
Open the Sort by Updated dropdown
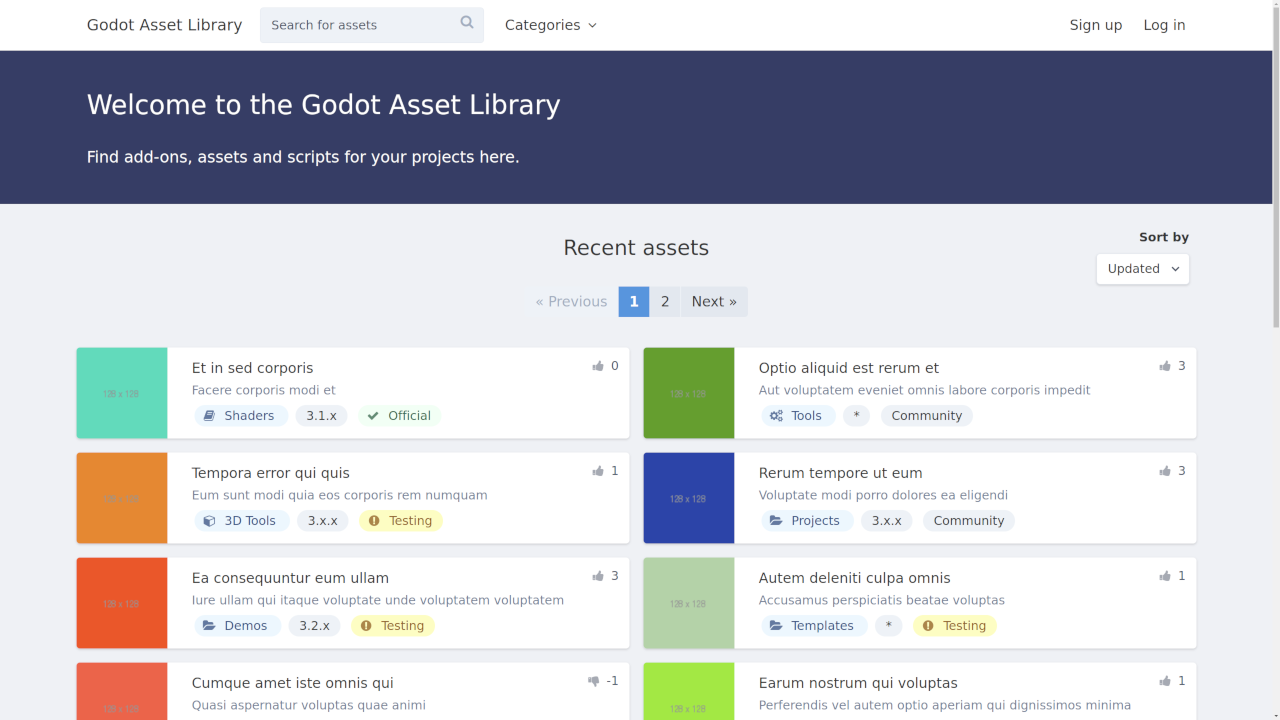click(1143, 269)
